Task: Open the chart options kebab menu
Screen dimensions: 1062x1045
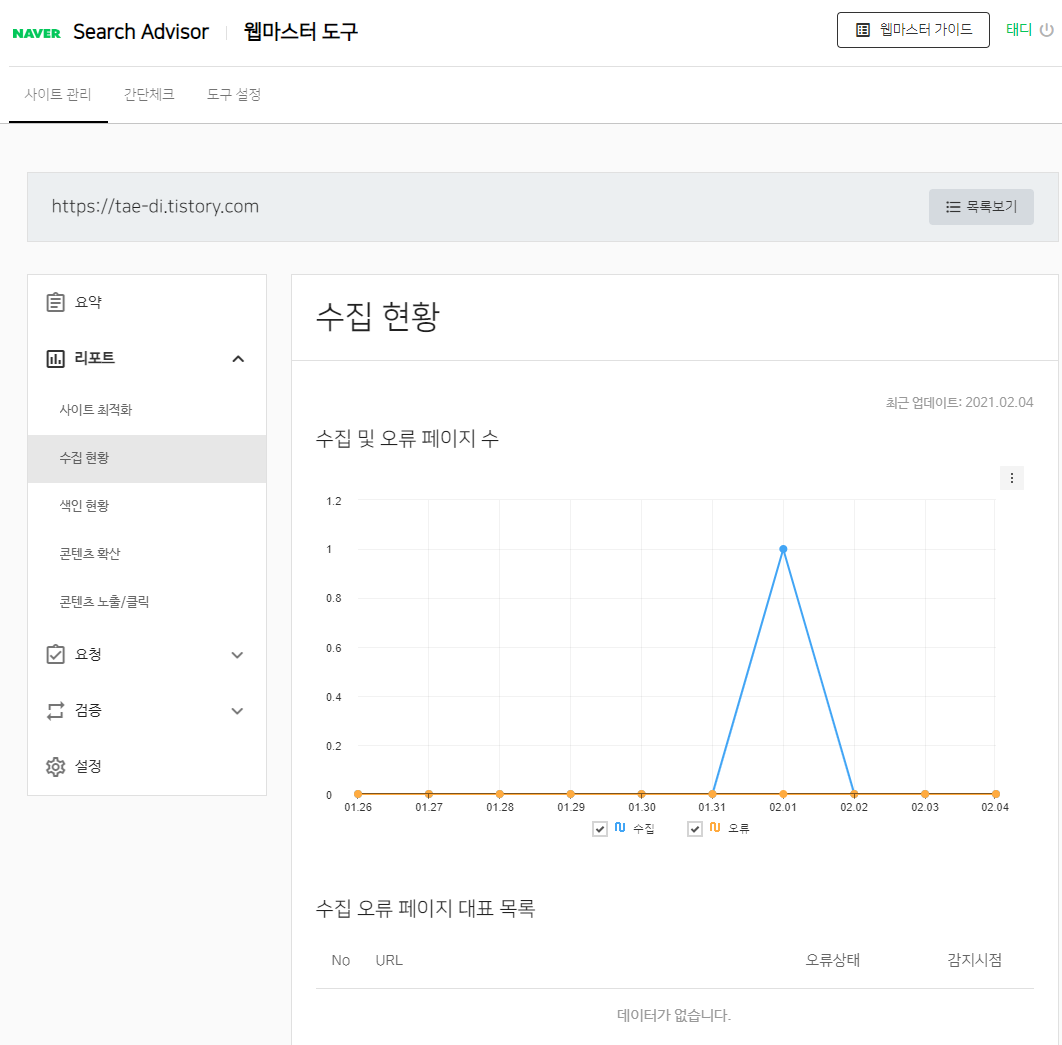Action: click(x=1012, y=478)
